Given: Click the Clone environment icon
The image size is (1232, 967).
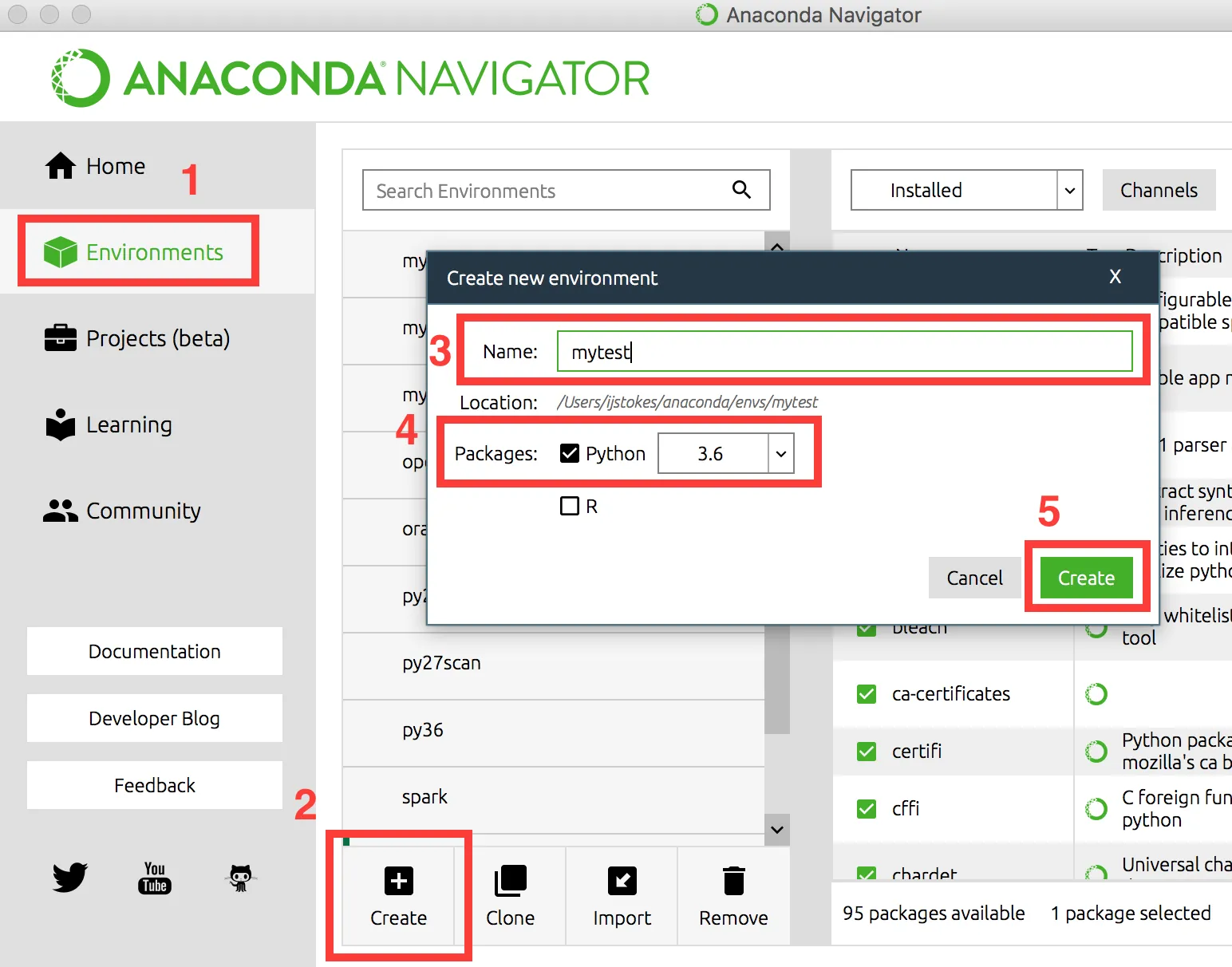Looking at the screenshot, I should click(511, 881).
